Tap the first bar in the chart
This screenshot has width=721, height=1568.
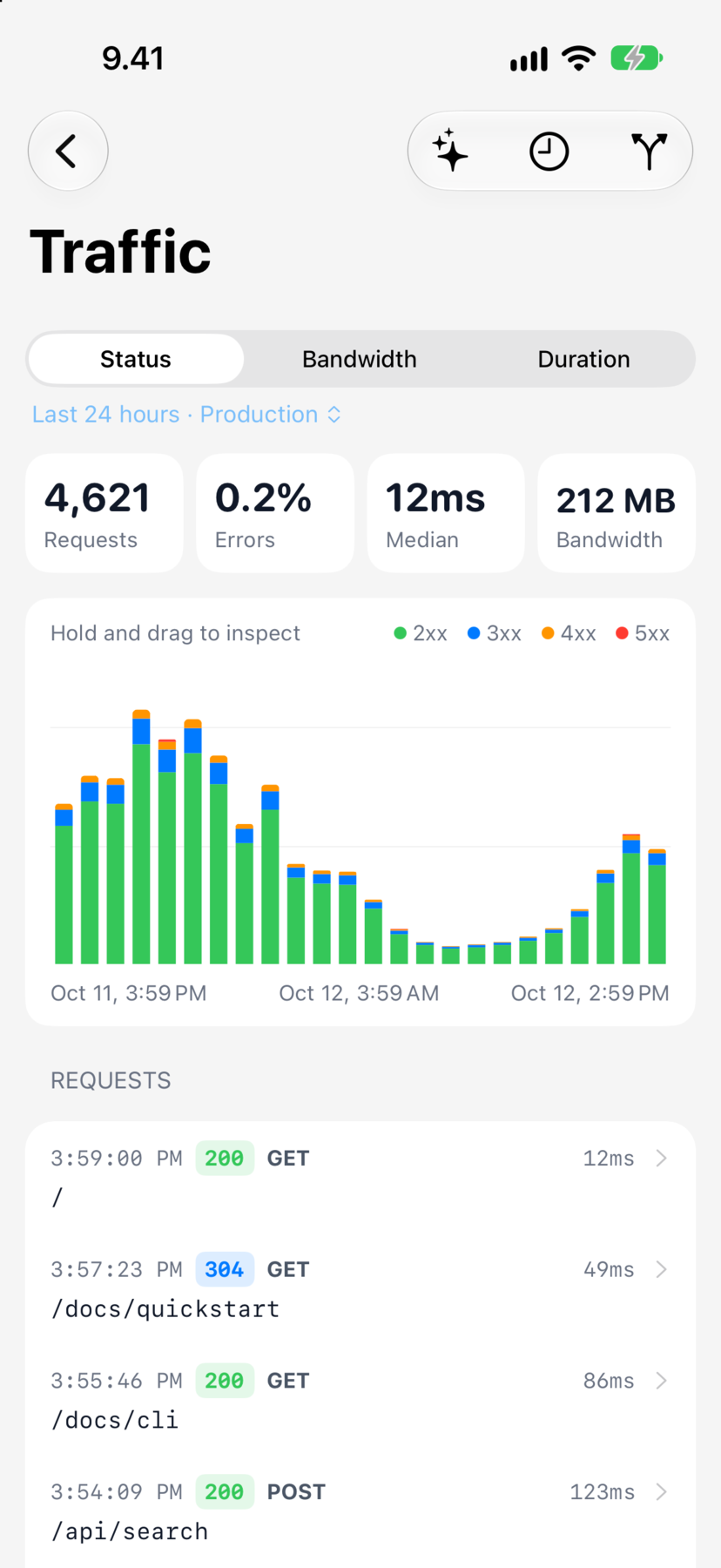click(64, 883)
